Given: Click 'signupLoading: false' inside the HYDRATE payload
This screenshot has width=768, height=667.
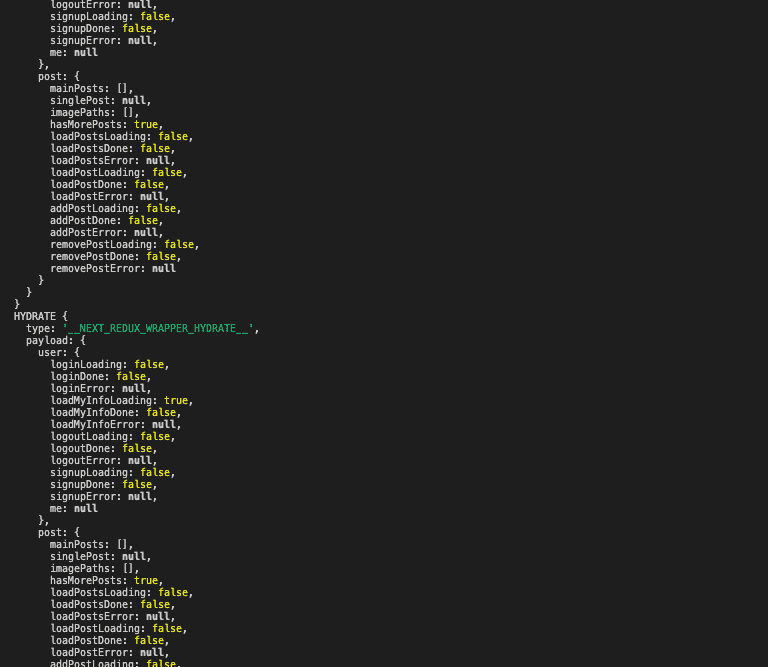Looking at the screenshot, I should coord(113,473).
